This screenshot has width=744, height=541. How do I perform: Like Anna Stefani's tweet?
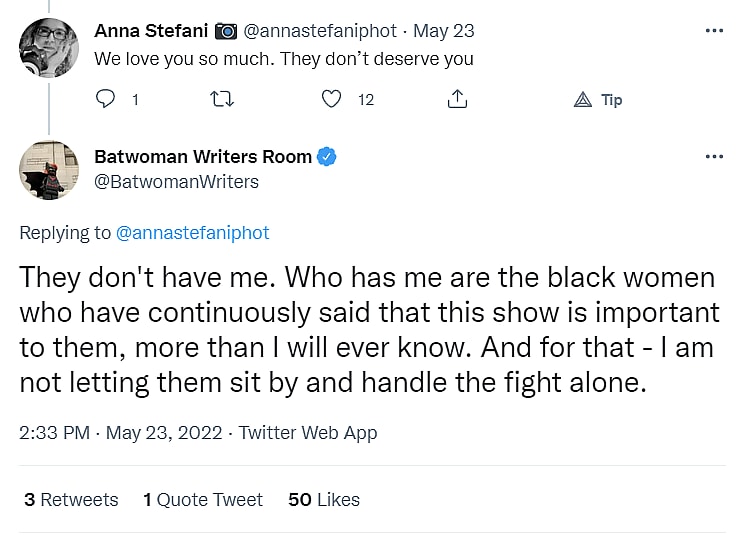332,99
